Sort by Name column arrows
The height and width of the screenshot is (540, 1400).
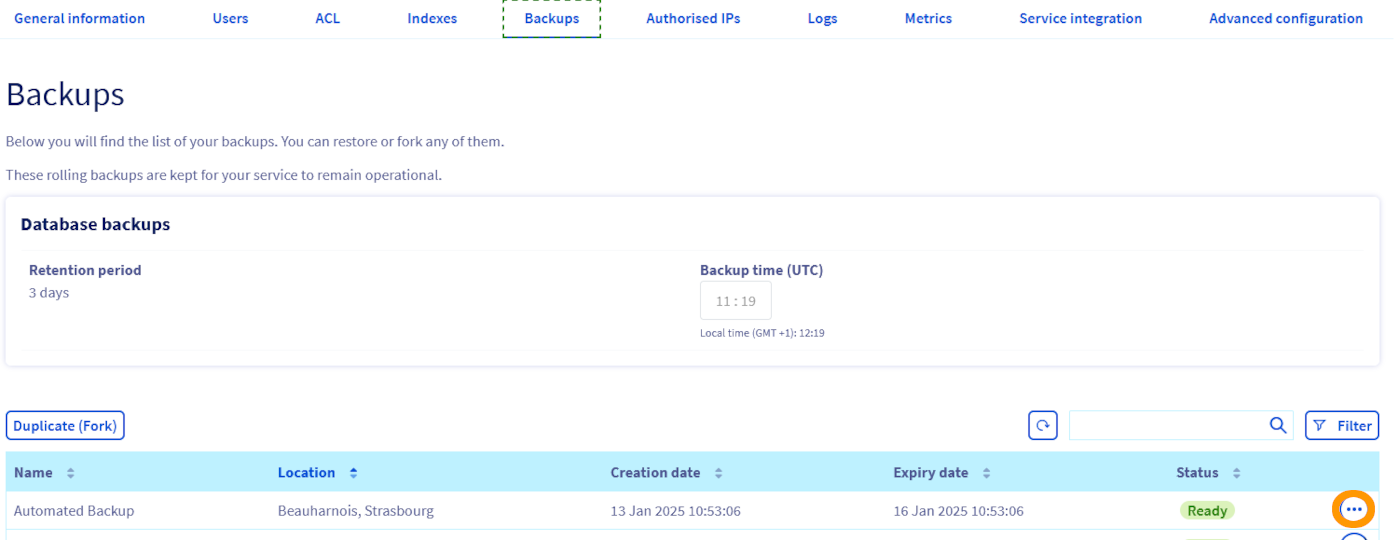pos(70,473)
